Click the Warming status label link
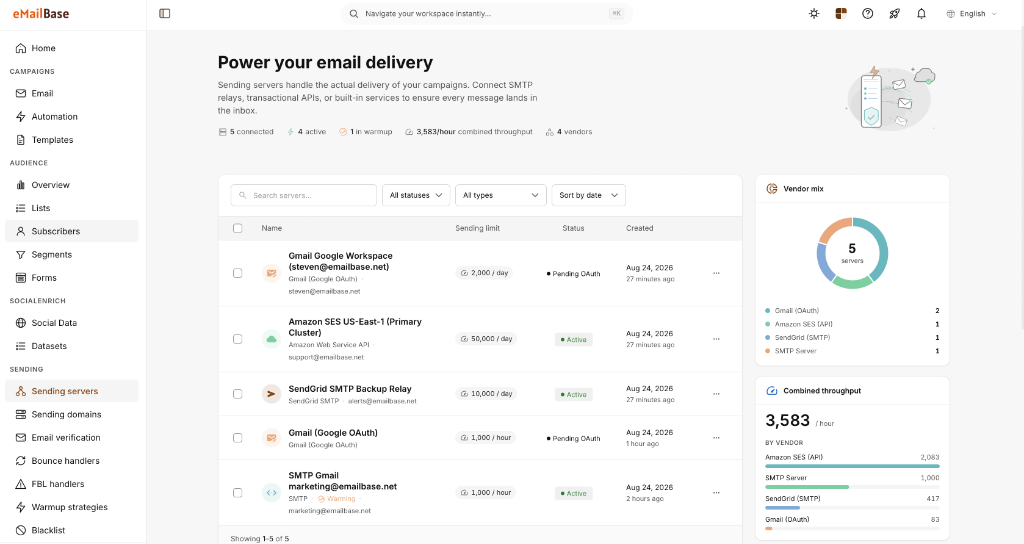Image resolution: width=1024 pixels, height=544 pixels. pos(337,498)
